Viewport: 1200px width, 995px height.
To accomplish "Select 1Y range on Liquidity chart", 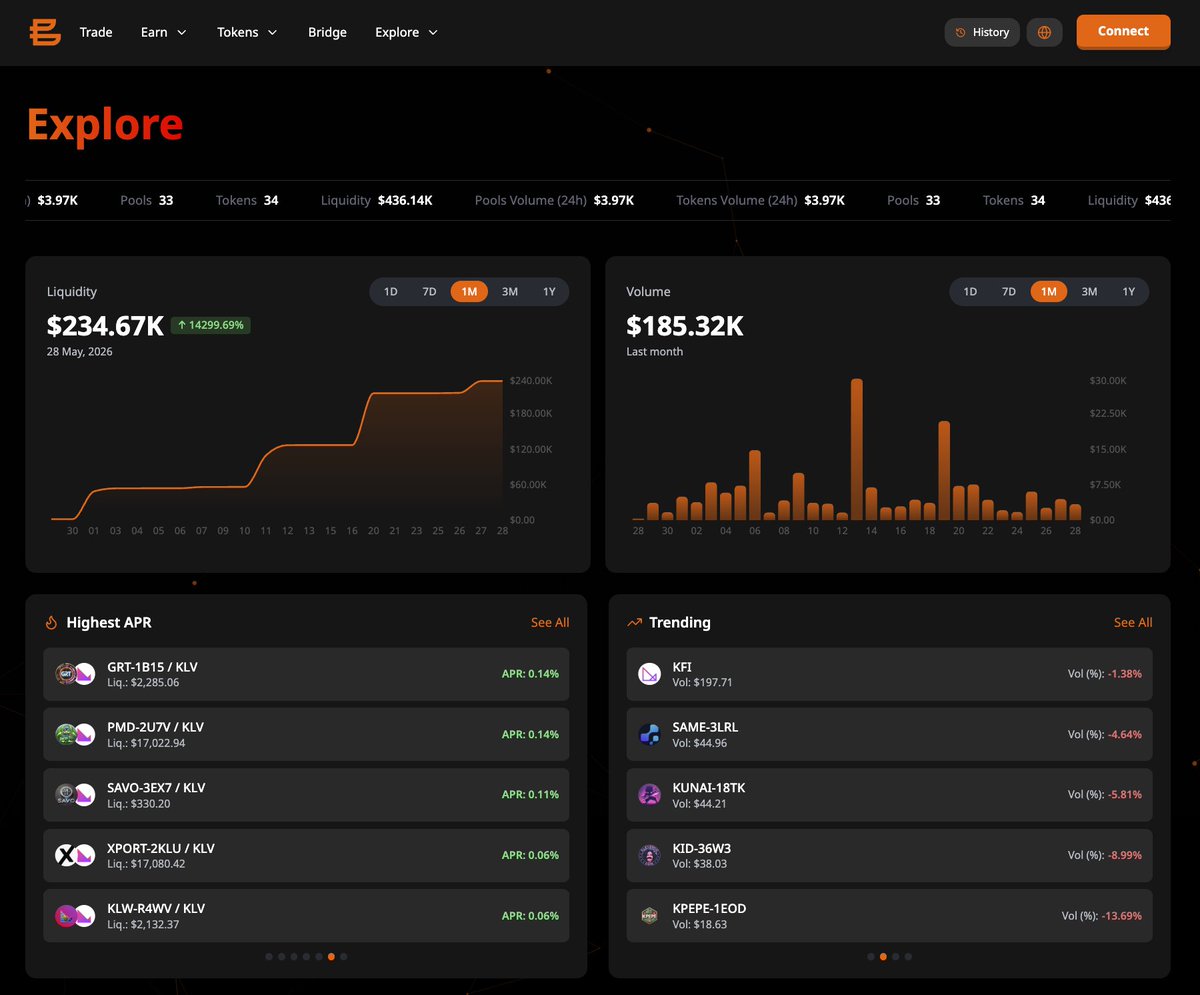I will [549, 292].
